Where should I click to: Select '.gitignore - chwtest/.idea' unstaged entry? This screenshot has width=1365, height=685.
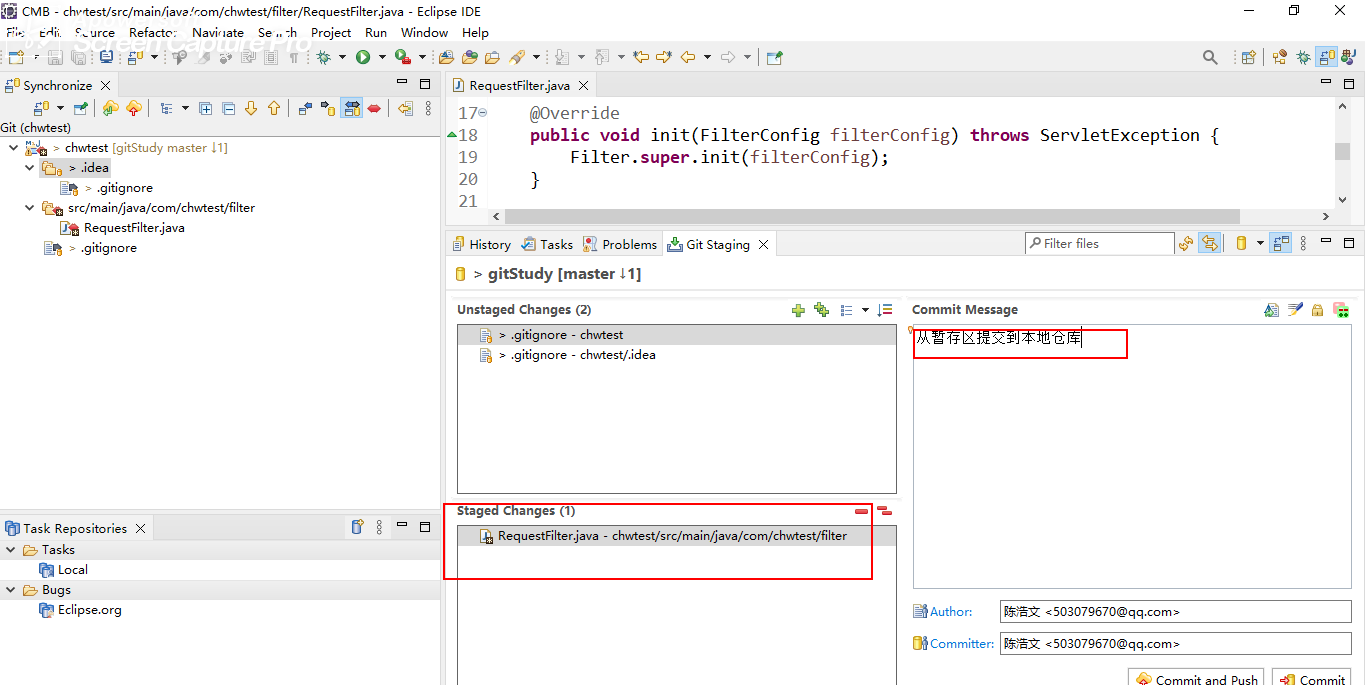point(677,355)
